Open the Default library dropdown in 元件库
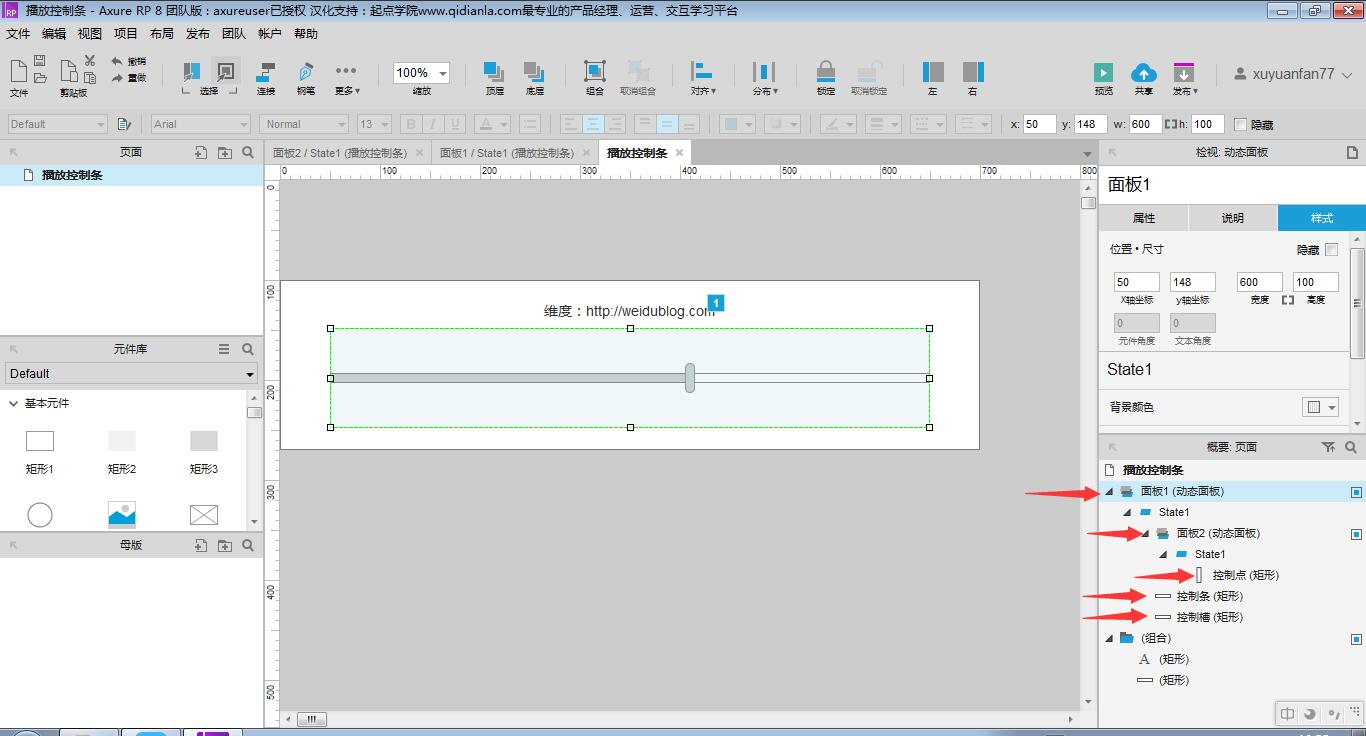 (x=131, y=373)
